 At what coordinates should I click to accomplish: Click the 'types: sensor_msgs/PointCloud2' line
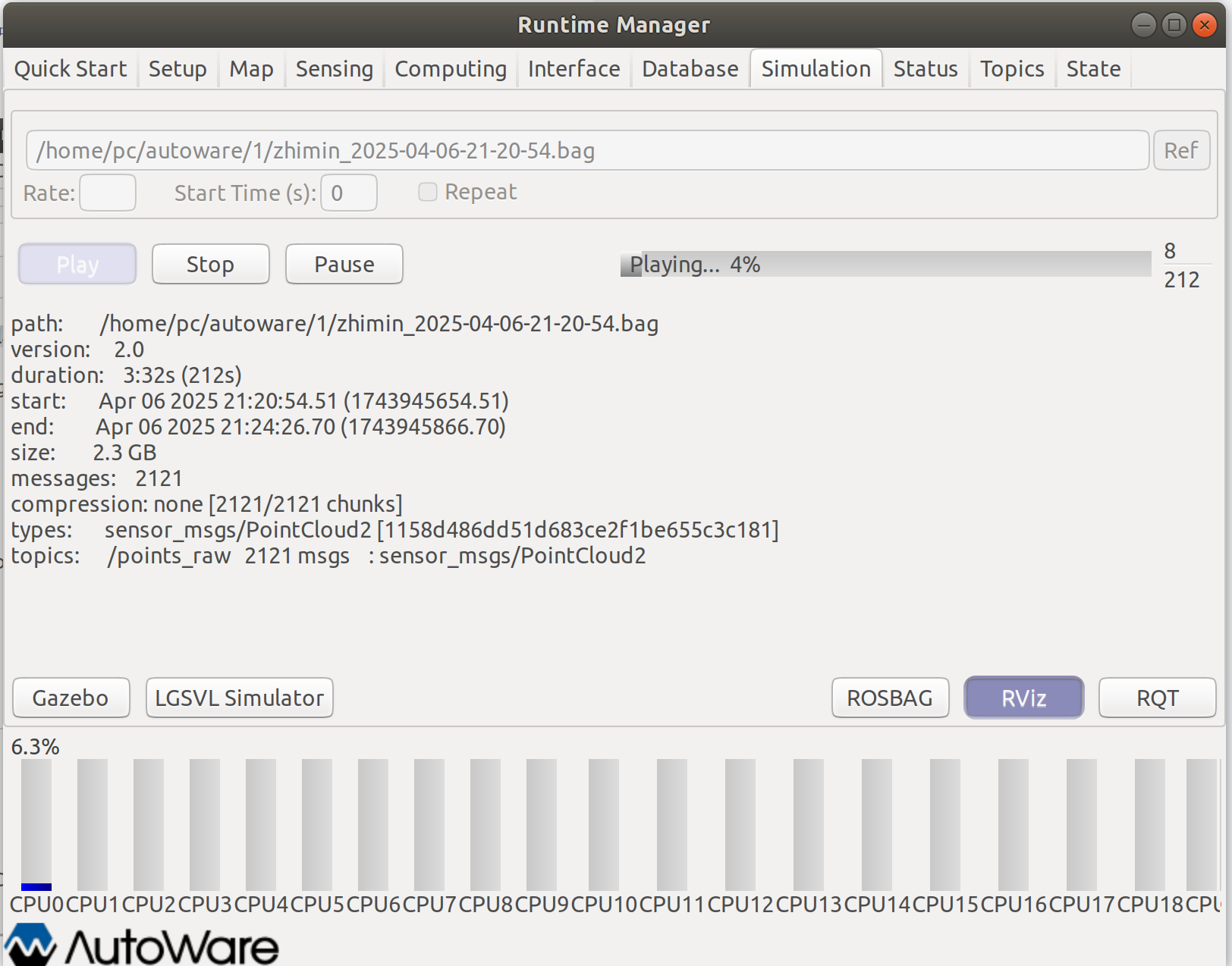pos(394,530)
